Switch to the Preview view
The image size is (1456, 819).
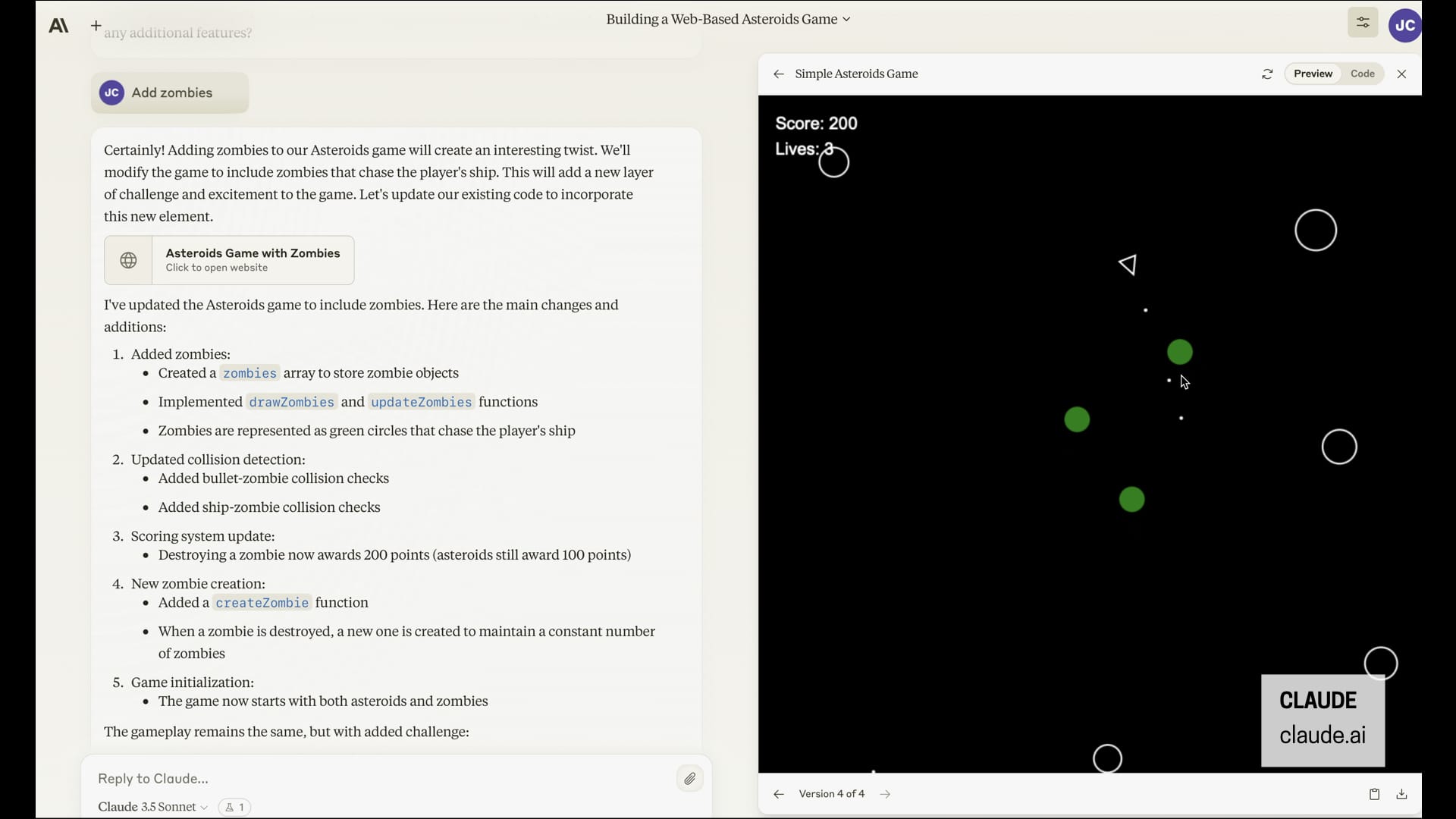[x=1313, y=74]
